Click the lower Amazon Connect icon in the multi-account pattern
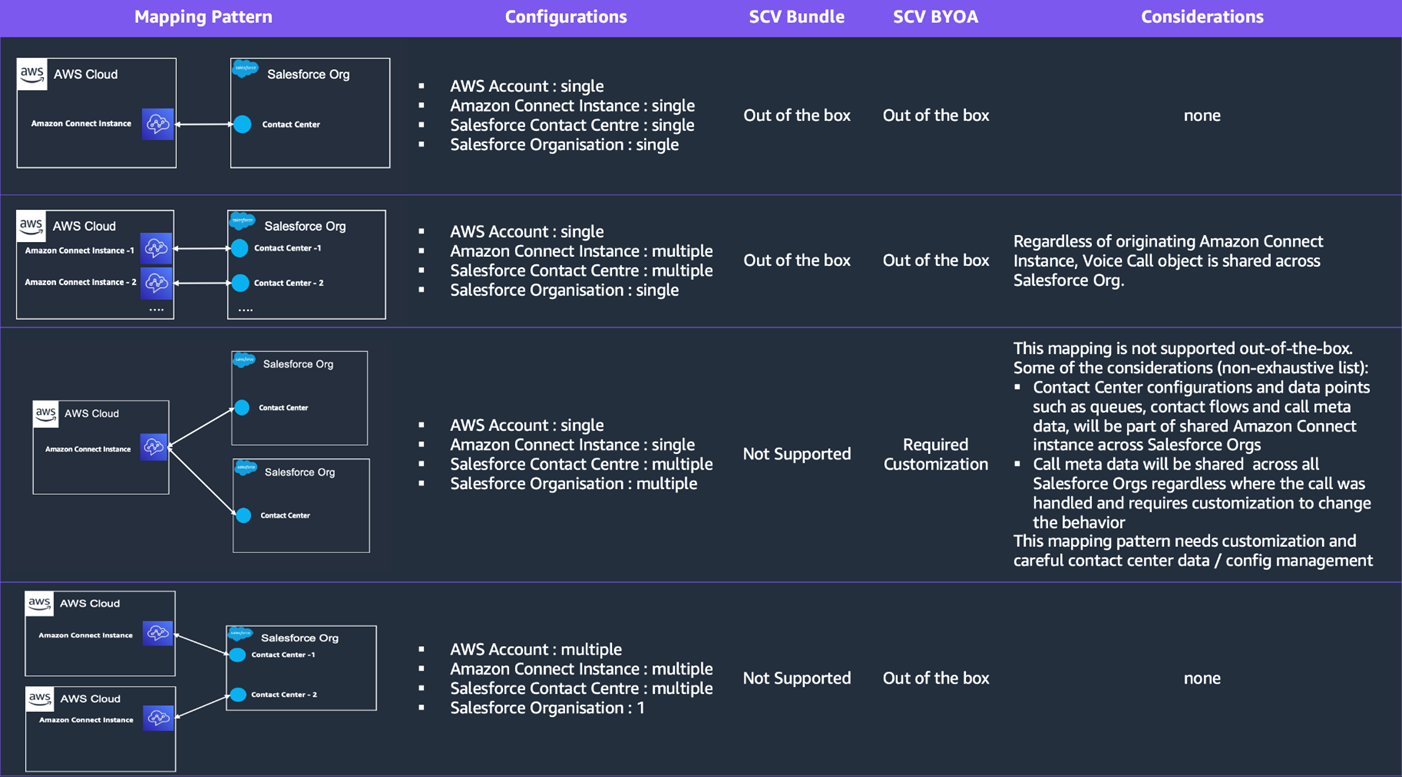 tap(157, 717)
